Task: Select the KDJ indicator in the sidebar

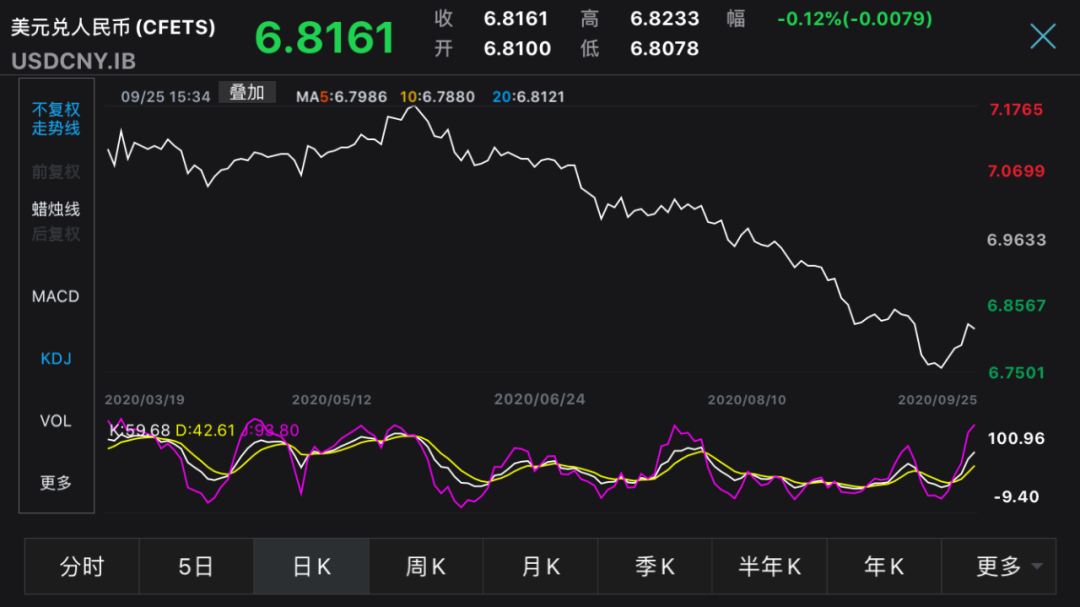Action: click(x=55, y=357)
